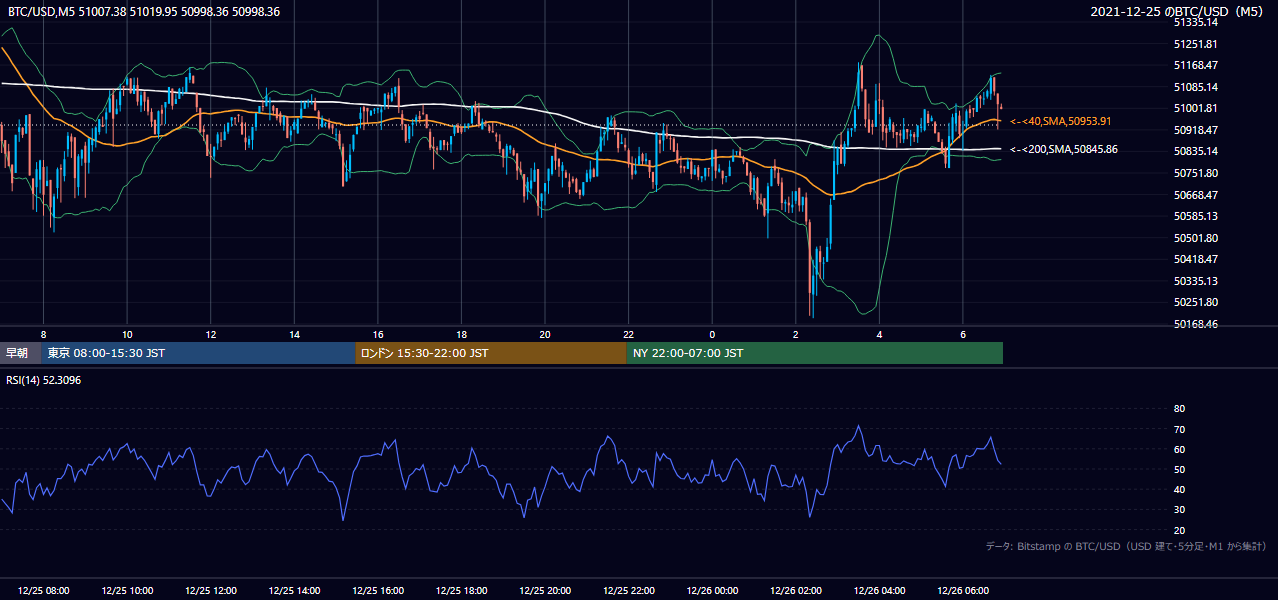
Task: Select the 51168.47 price axis label
Action: coord(1195,65)
